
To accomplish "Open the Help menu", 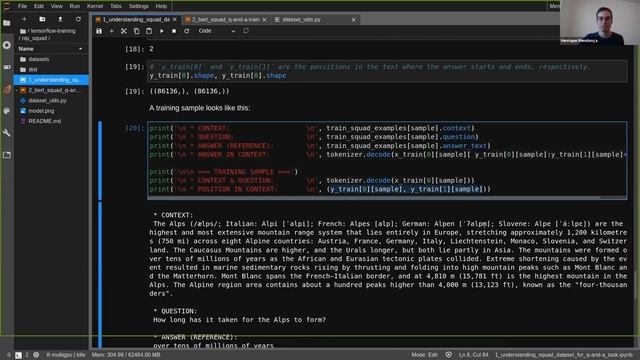I will (161, 6).
